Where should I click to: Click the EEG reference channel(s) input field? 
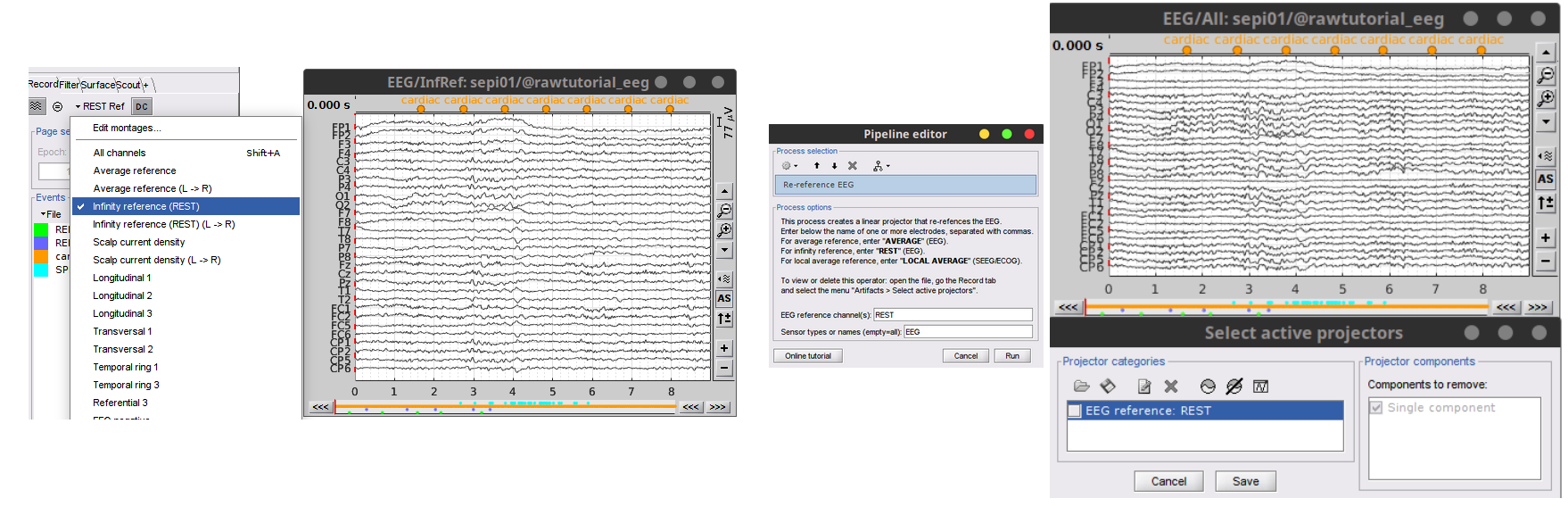point(952,315)
